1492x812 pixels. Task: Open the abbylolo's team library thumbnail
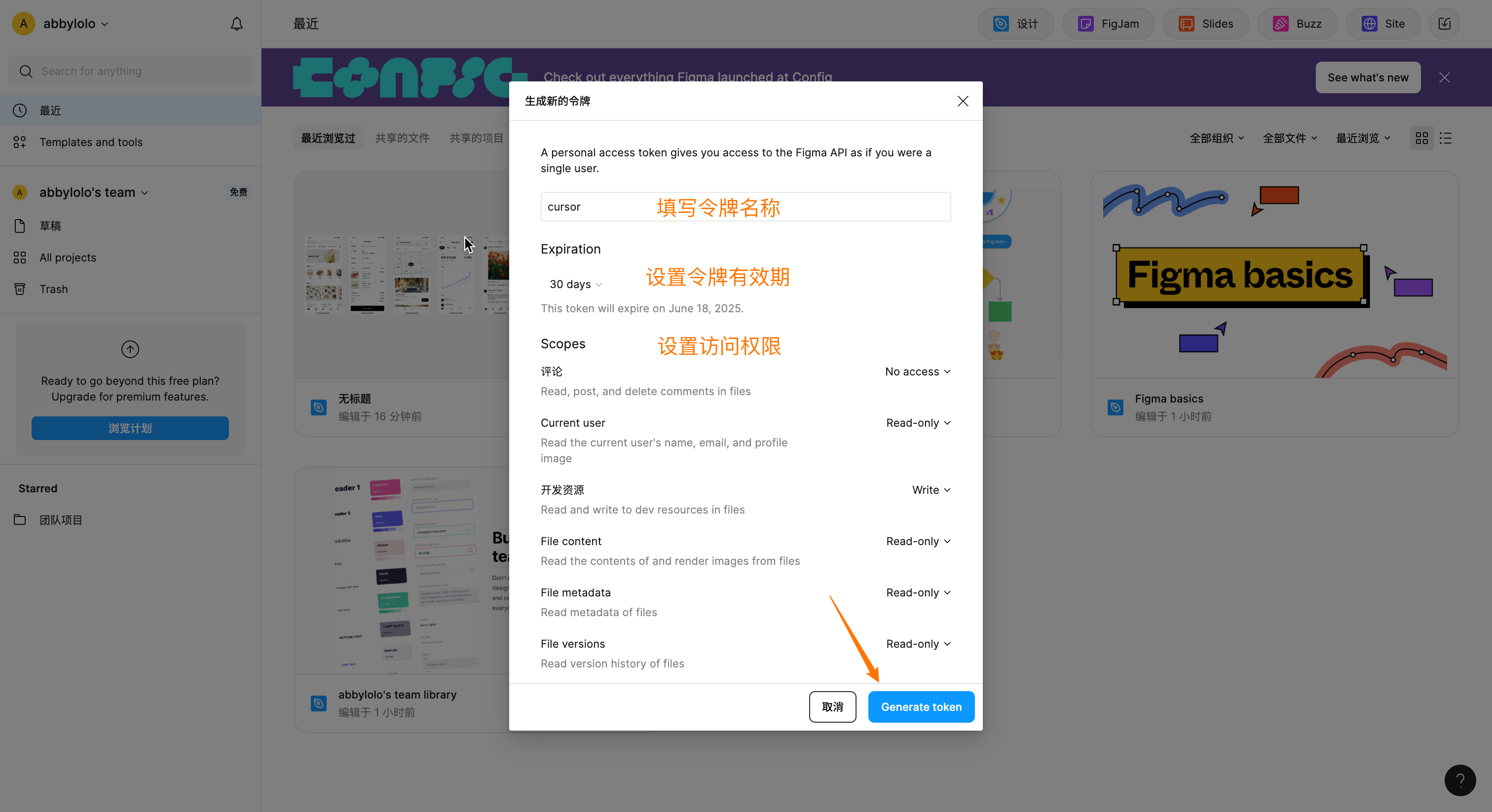click(x=402, y=571)
